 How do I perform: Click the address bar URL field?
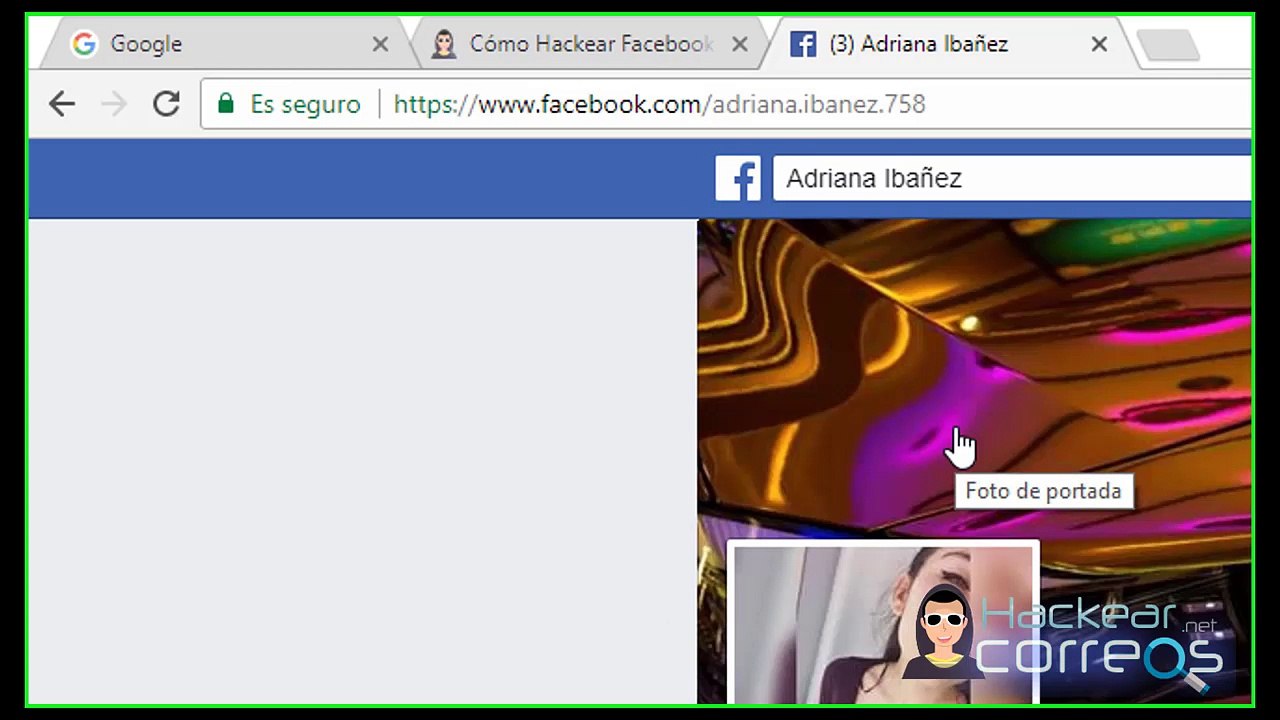click(x=727, y=104)
